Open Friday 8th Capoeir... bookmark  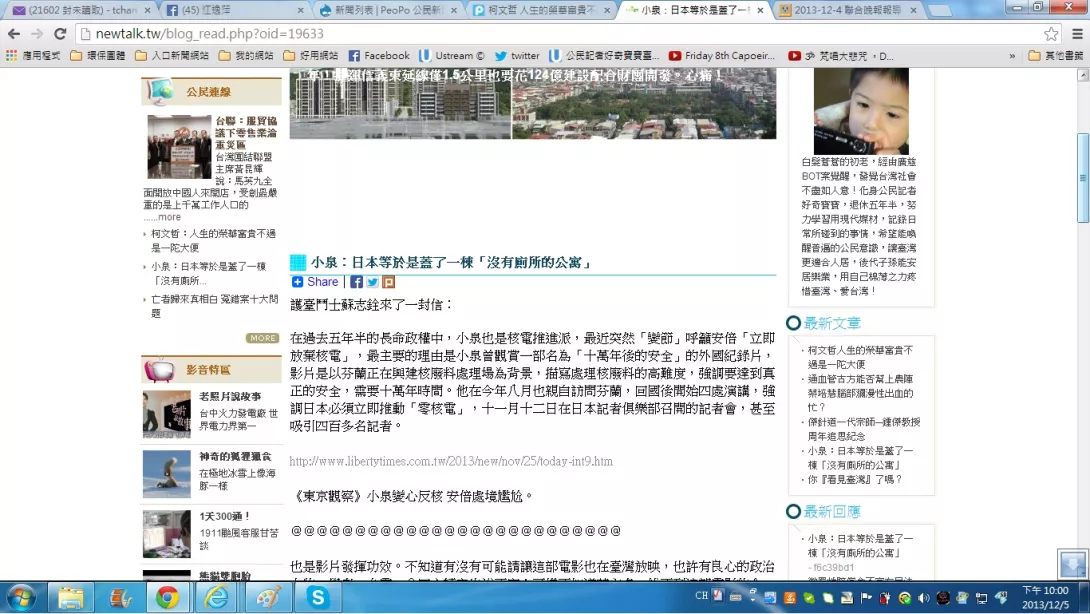click(722, 56)
